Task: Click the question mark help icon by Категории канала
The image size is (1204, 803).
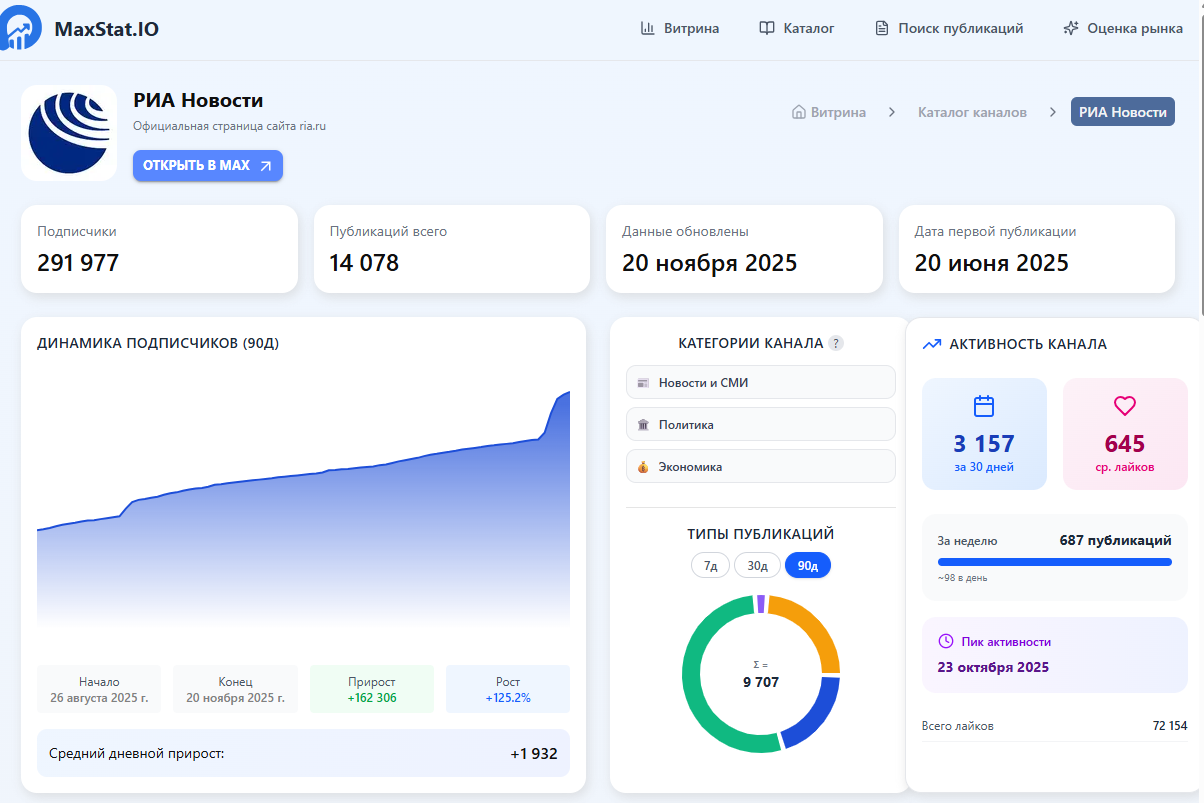Action: click(x=836, y=343)
